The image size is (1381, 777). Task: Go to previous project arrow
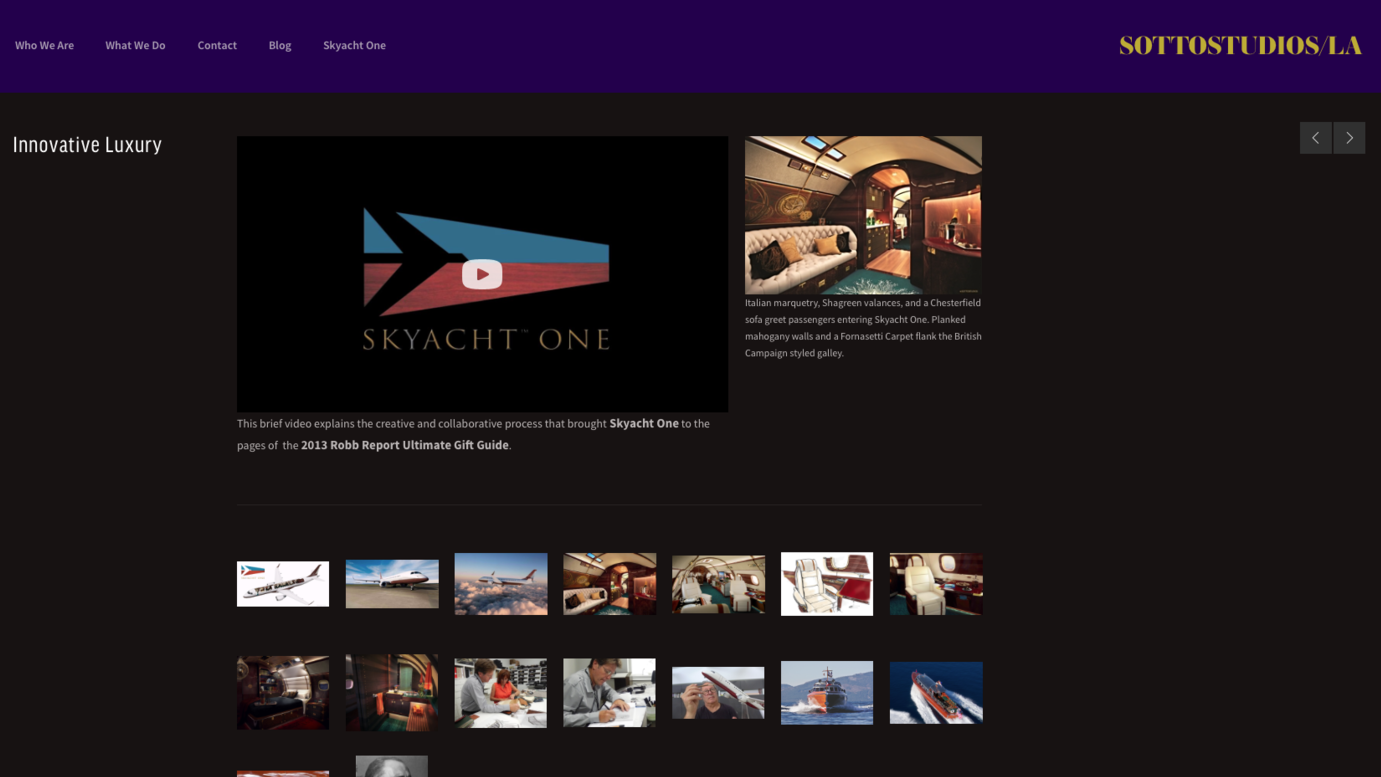click(x=1315, y=138)
